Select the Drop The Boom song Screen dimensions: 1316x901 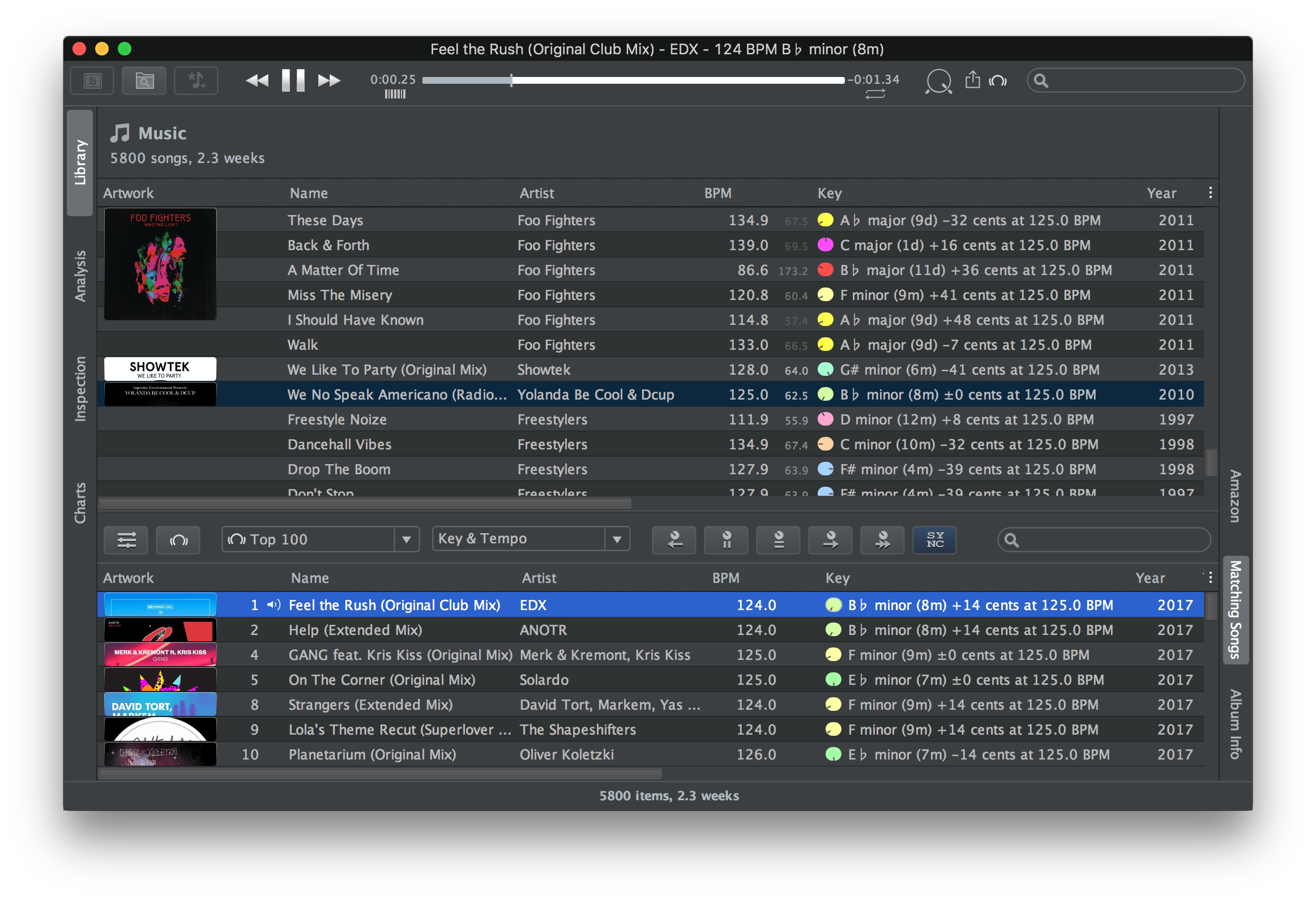(x=650, y=469)
